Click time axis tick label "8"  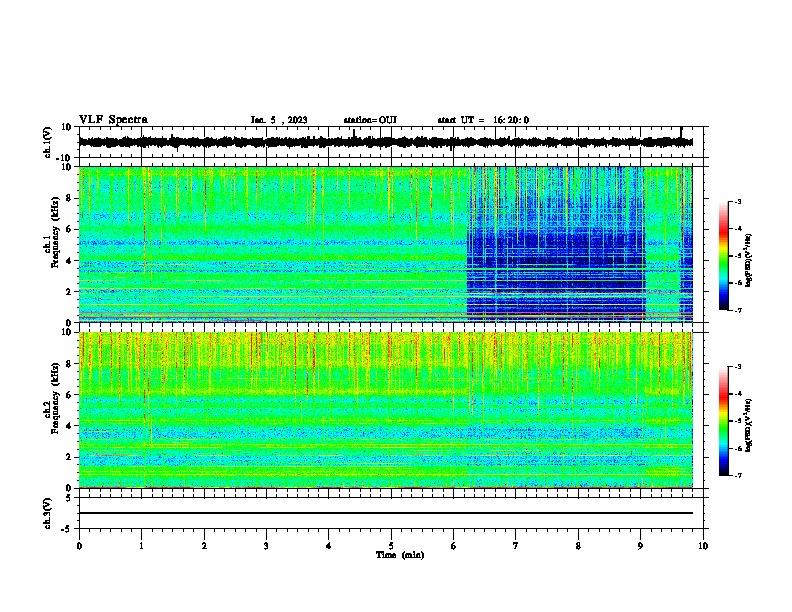tap(578, 546)
